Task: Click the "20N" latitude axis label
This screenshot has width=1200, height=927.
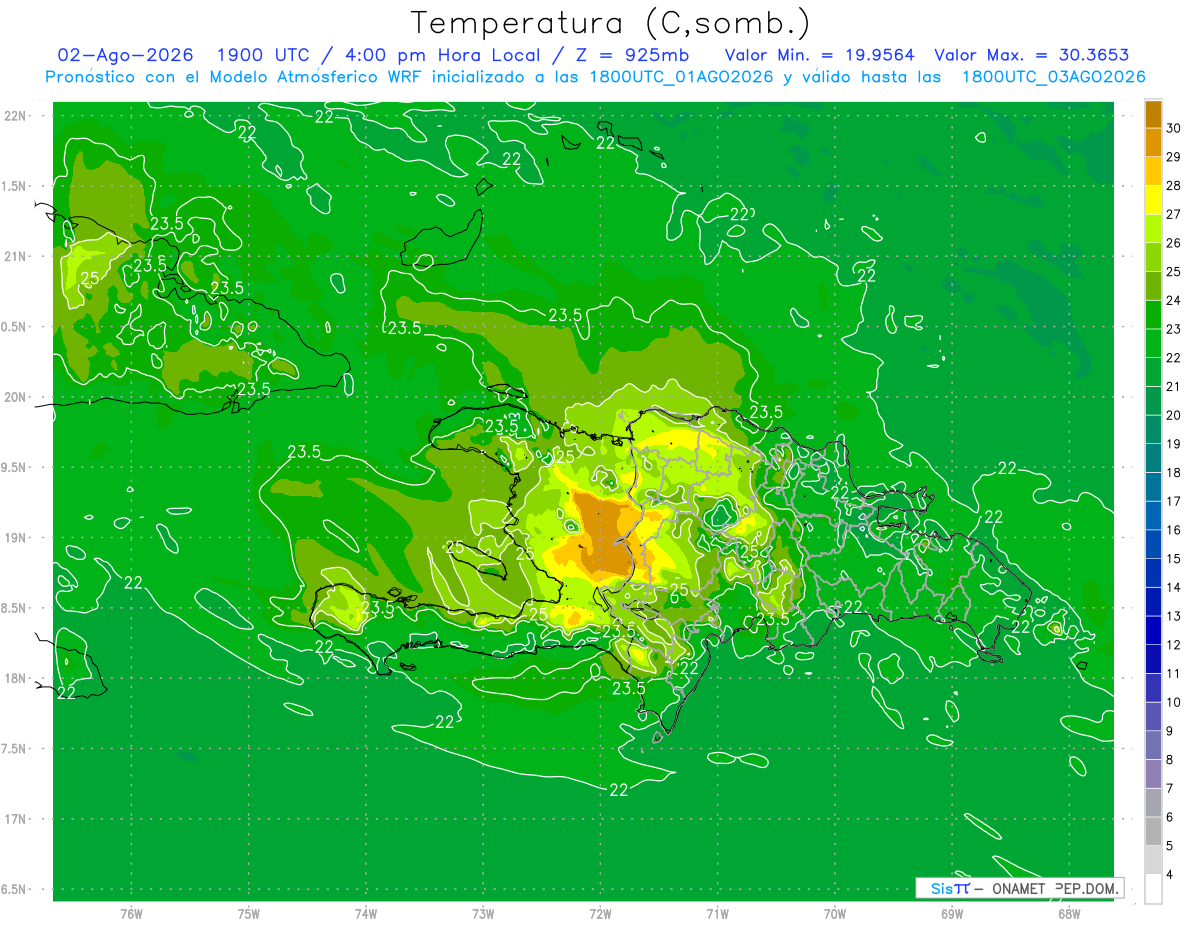Action: tap(16, 397)
